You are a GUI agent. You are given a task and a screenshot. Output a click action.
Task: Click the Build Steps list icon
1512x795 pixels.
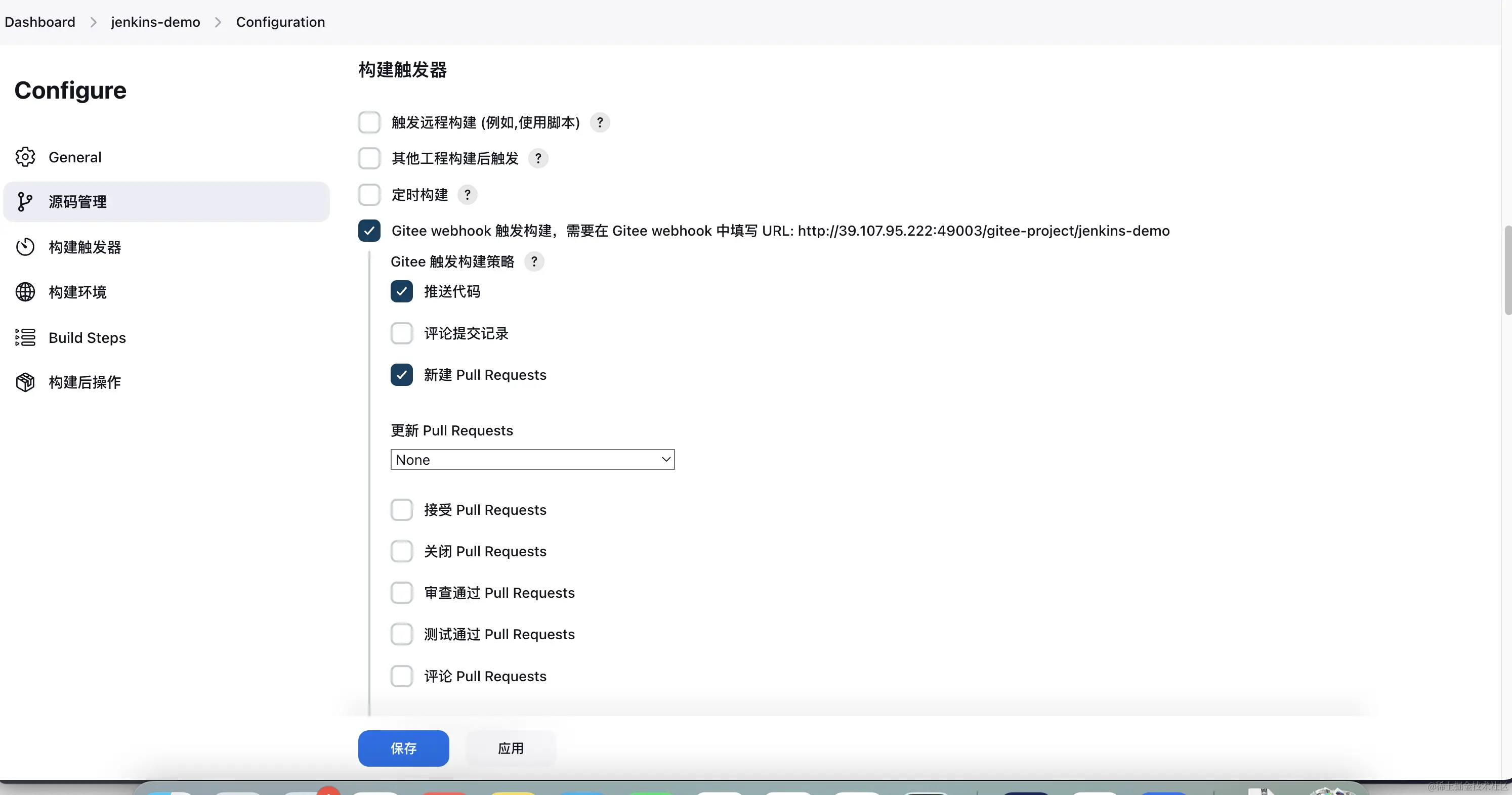click(x=25, y=337)
